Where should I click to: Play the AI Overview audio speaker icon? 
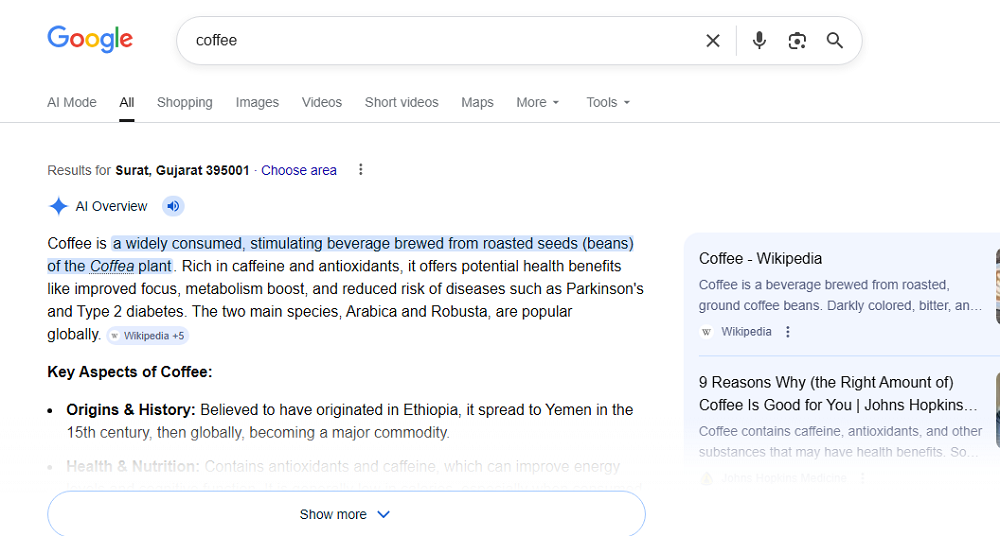coord(173,206)
